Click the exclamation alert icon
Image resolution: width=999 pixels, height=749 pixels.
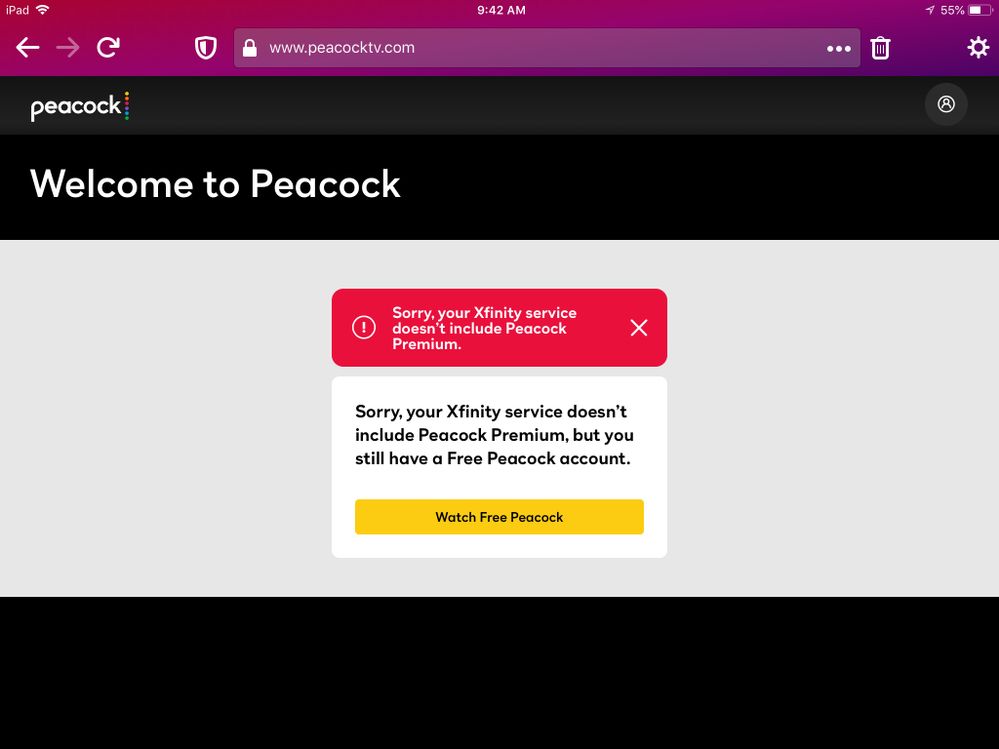coord(364,328)
